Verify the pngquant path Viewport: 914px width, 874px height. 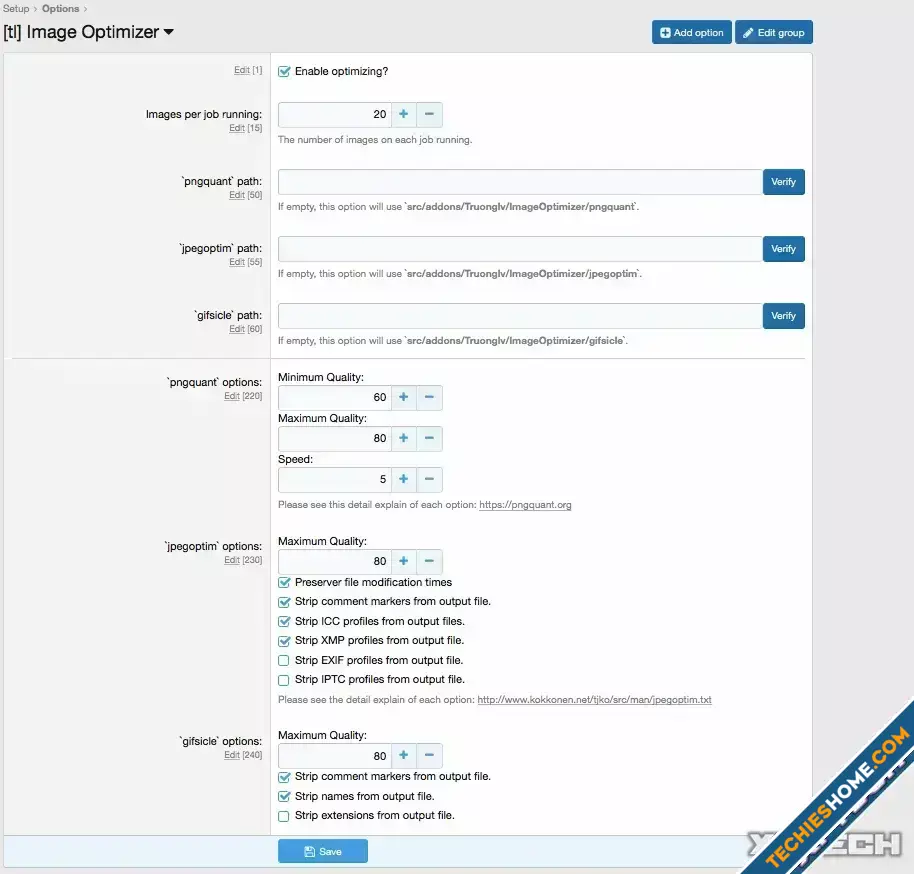783,182
